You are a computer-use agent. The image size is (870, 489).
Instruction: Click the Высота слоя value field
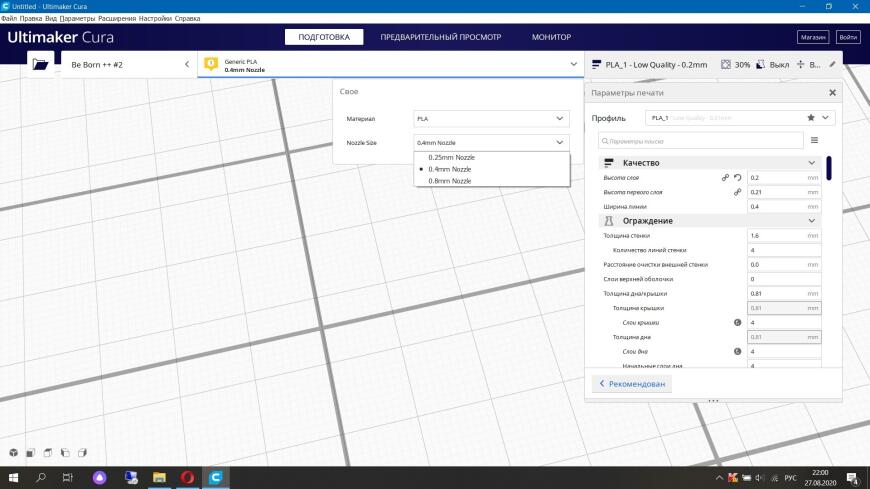783,178
